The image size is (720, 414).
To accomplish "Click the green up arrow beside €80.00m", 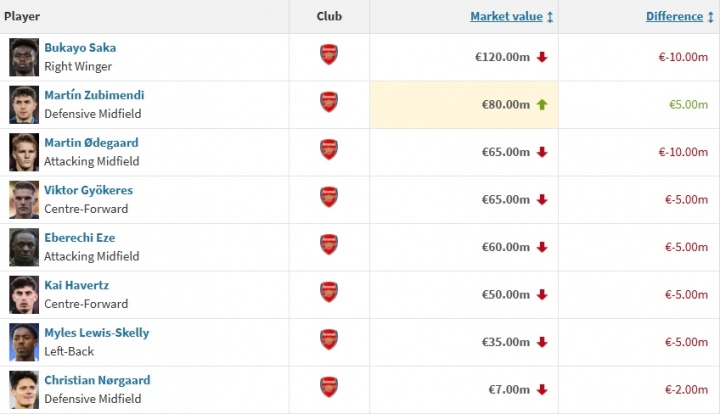I will click(542, 104).
